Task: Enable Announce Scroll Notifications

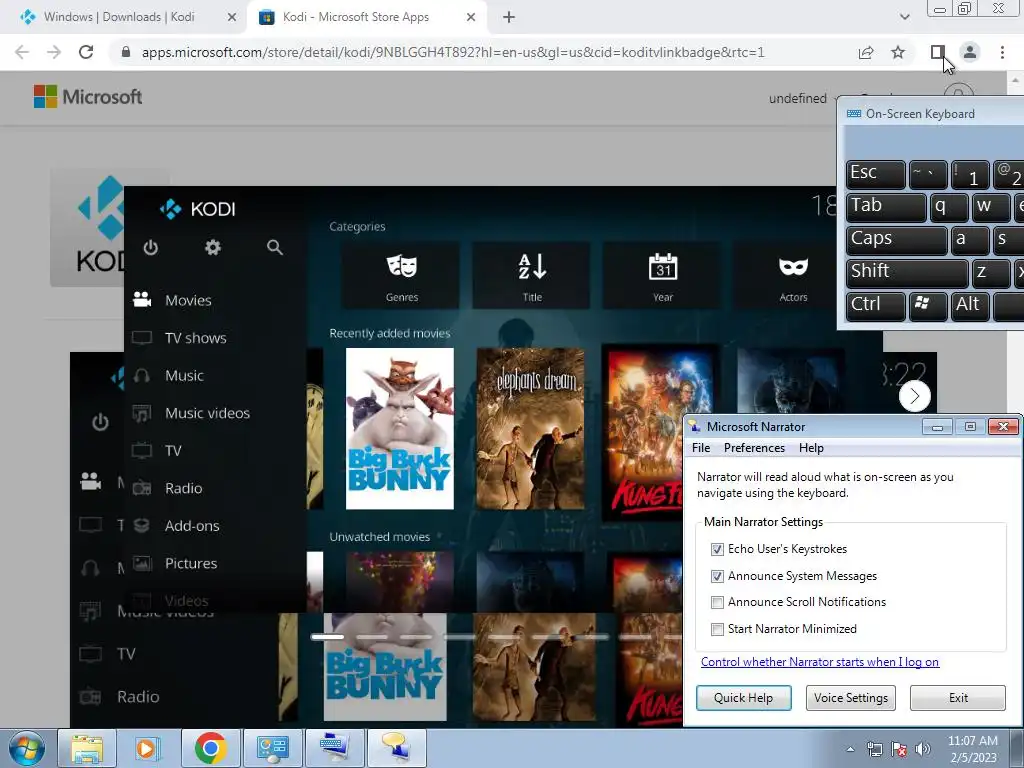Action: [717, 602]
